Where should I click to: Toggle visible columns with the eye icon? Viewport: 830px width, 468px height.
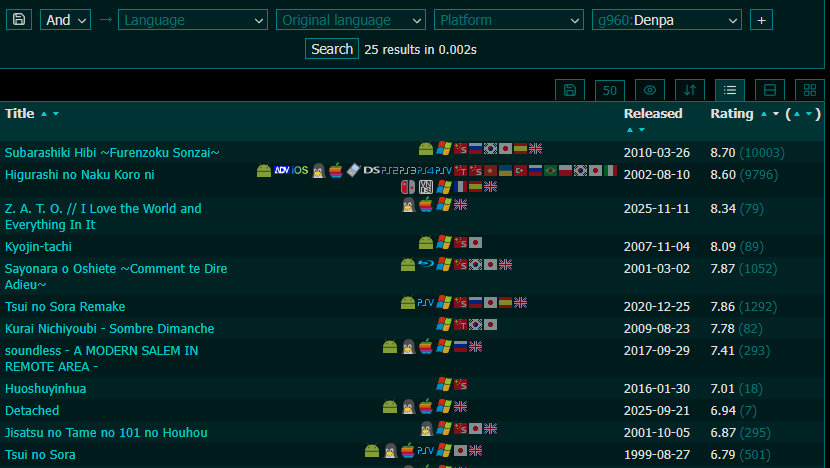[650, 90]
